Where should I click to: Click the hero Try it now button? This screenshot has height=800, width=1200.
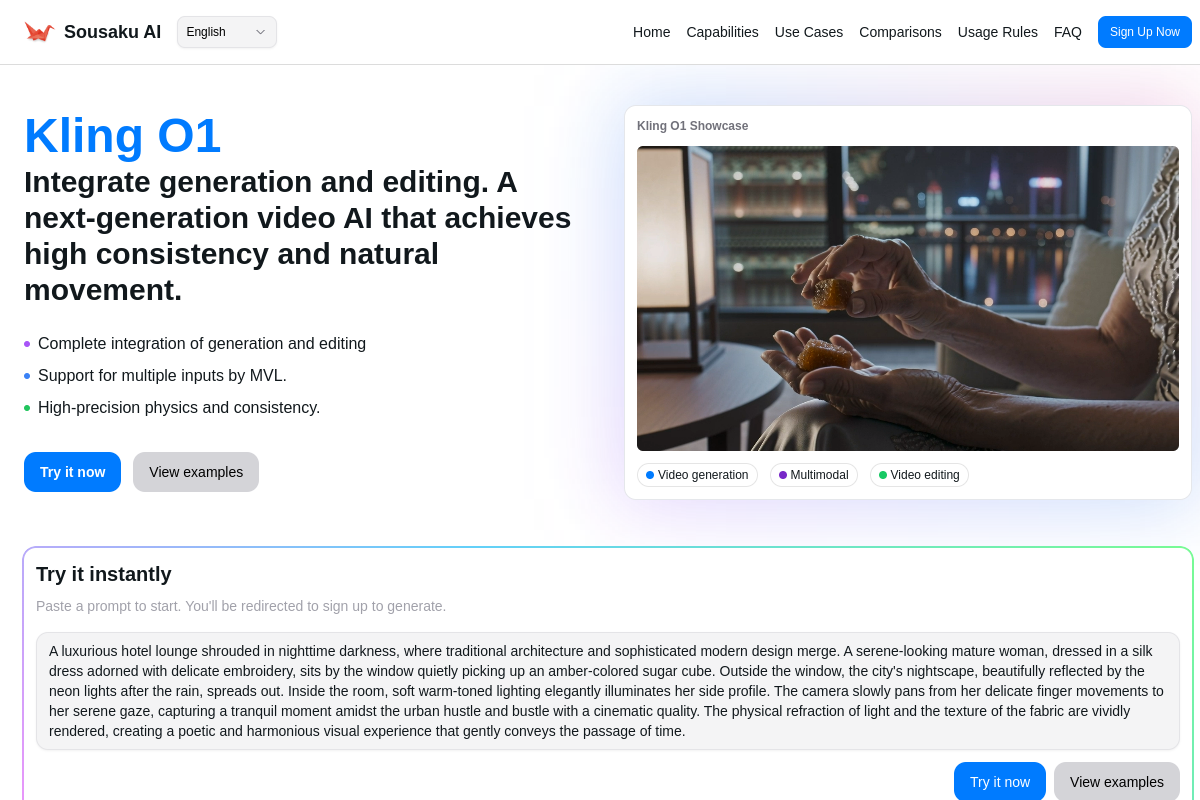coord(72,472)
